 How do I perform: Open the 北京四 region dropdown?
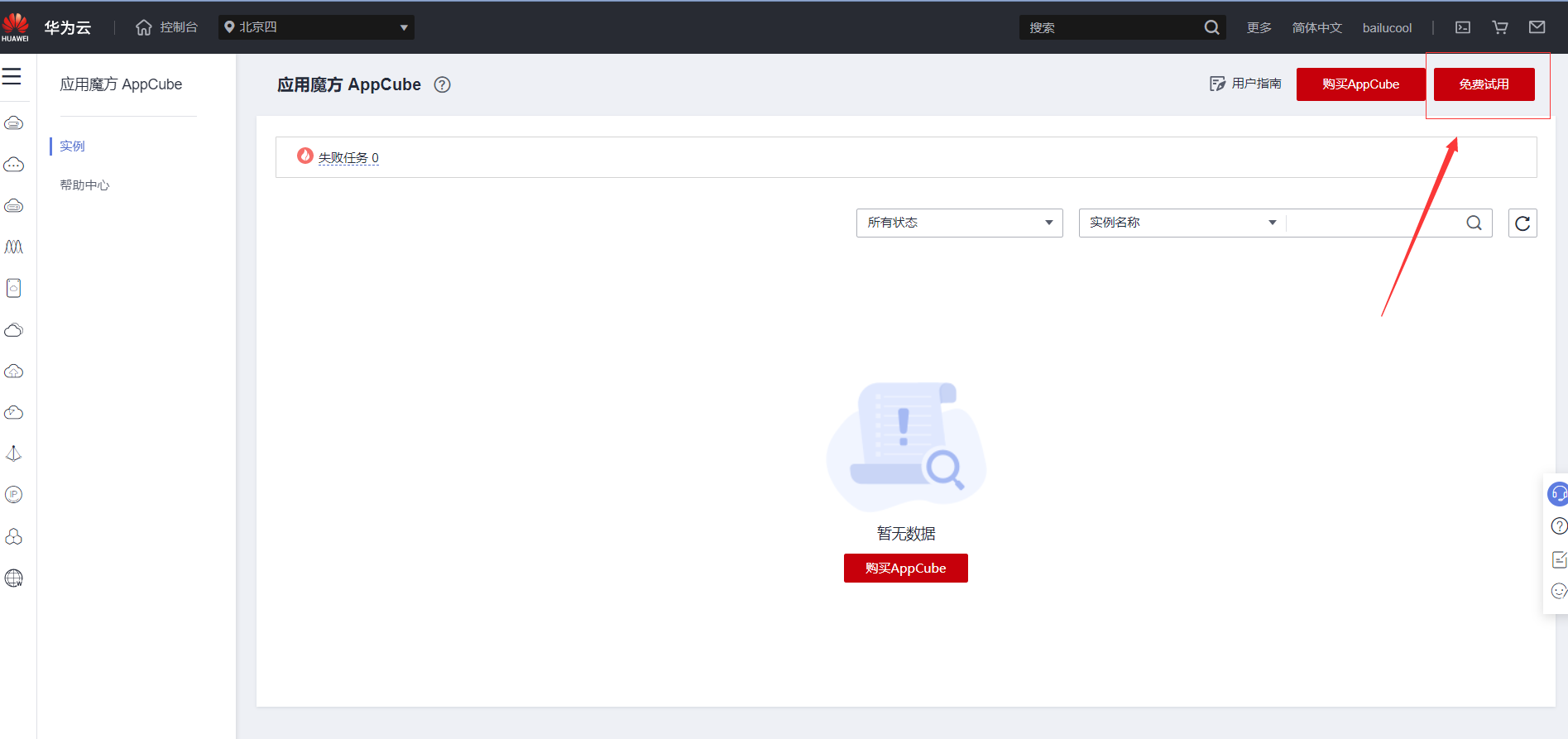[x=316, y=27]
